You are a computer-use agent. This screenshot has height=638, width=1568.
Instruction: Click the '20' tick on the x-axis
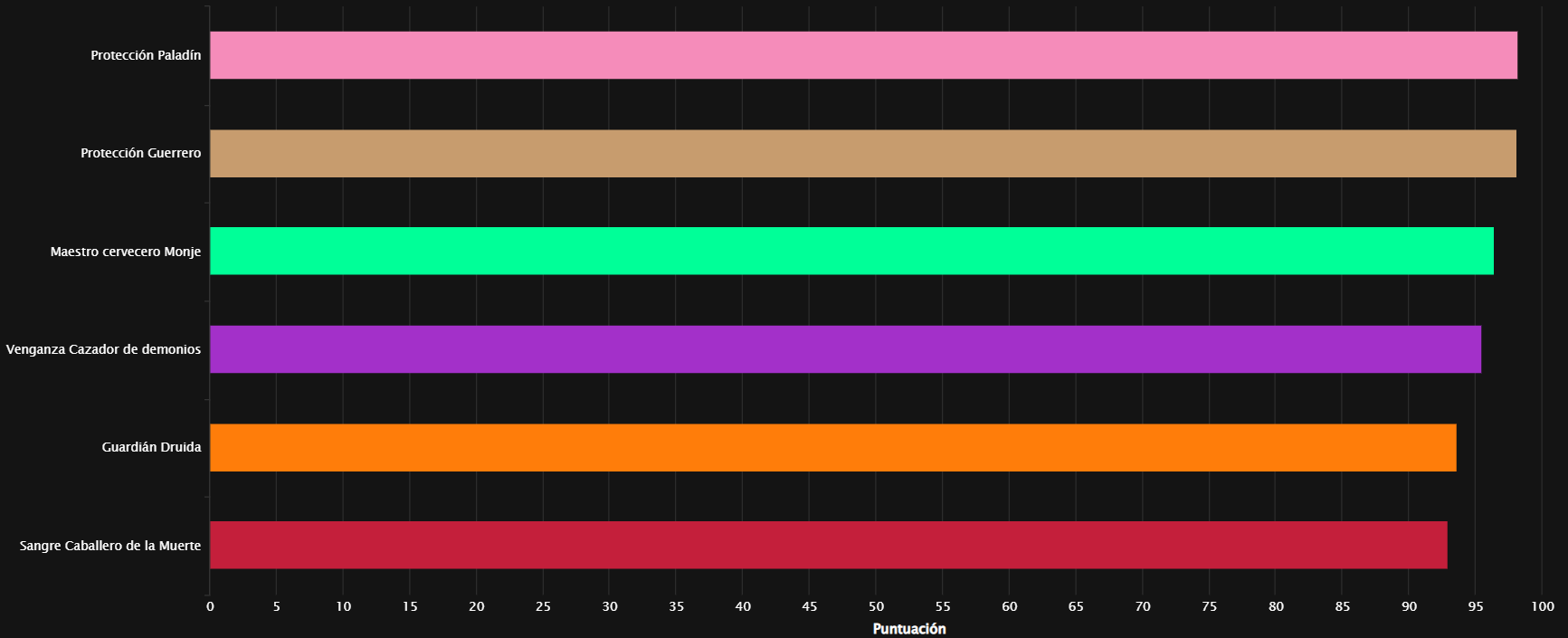coord(477,606)
